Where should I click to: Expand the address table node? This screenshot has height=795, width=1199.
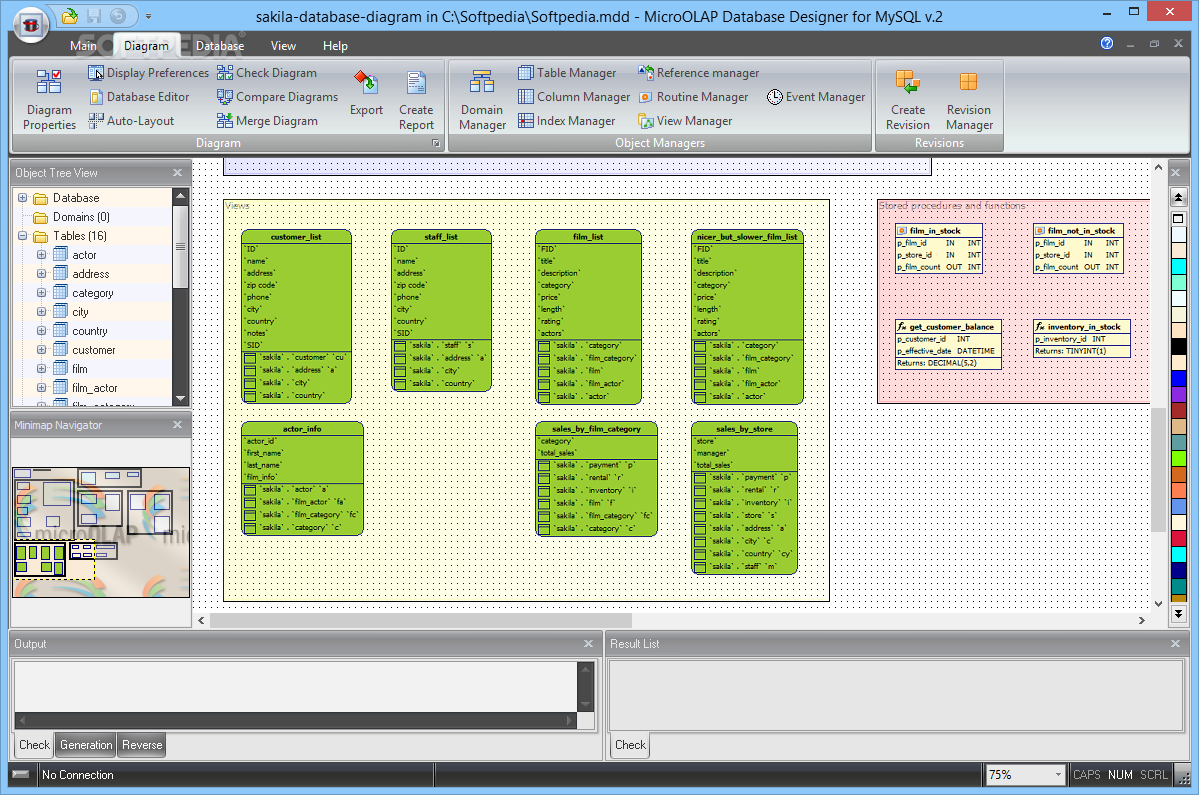41,274
